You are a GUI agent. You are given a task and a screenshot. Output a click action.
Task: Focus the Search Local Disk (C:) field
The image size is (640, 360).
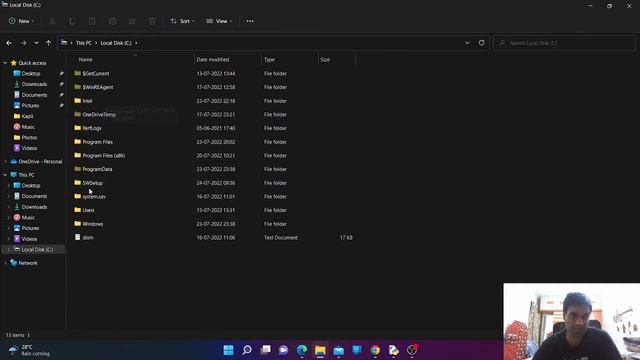click(564, 43)
